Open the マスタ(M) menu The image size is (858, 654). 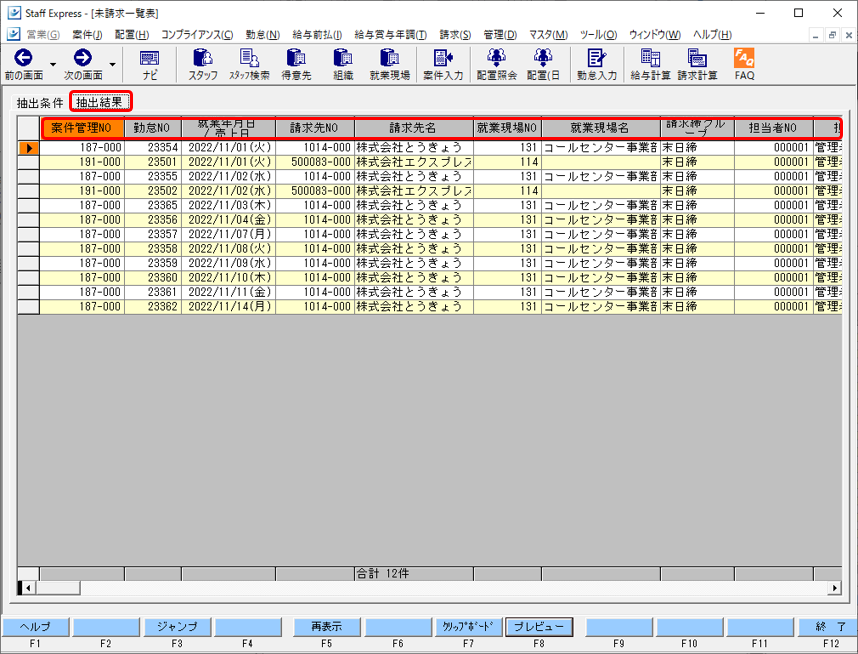548,34
